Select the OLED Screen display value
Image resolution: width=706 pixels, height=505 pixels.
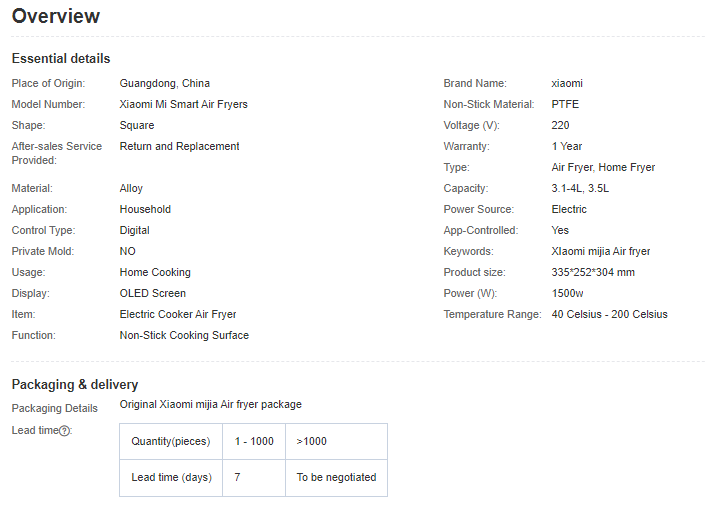click(153, 293)
